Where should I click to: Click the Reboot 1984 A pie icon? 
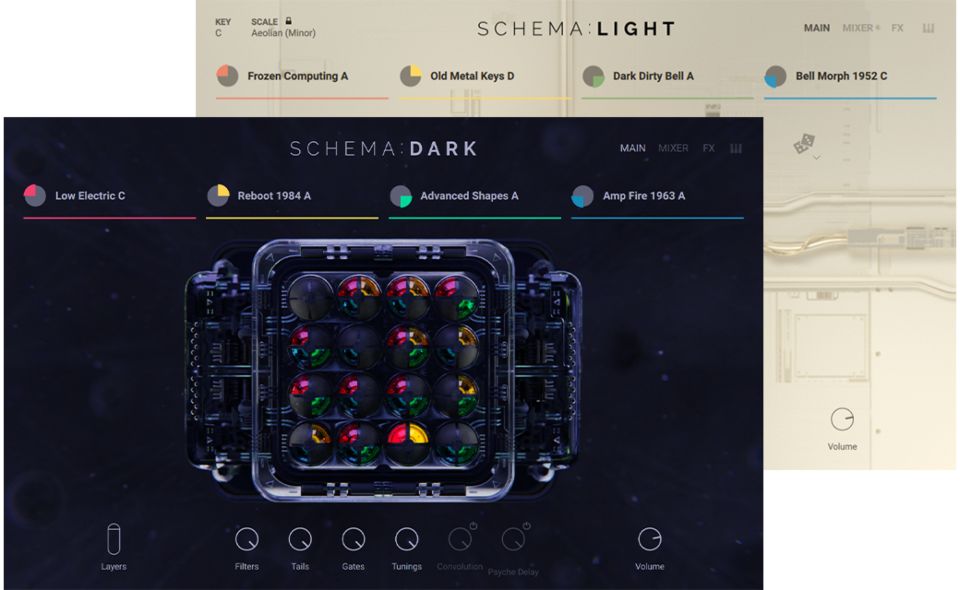point(218,195)
